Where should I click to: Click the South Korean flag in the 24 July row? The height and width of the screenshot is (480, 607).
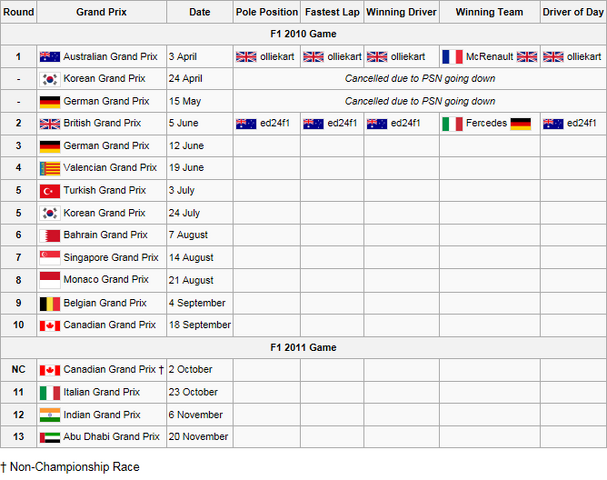[50, 213]
